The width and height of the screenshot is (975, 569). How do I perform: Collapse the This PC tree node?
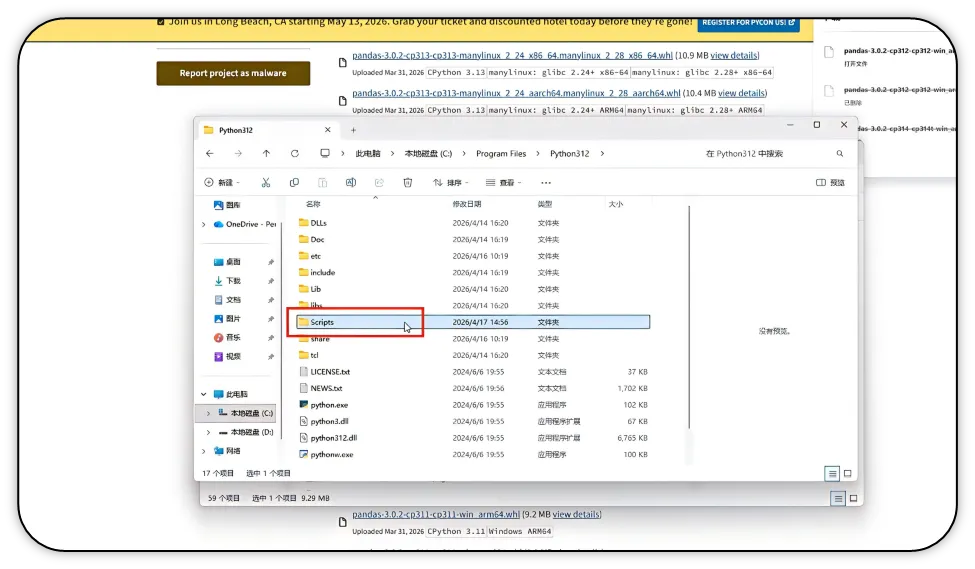204,394
